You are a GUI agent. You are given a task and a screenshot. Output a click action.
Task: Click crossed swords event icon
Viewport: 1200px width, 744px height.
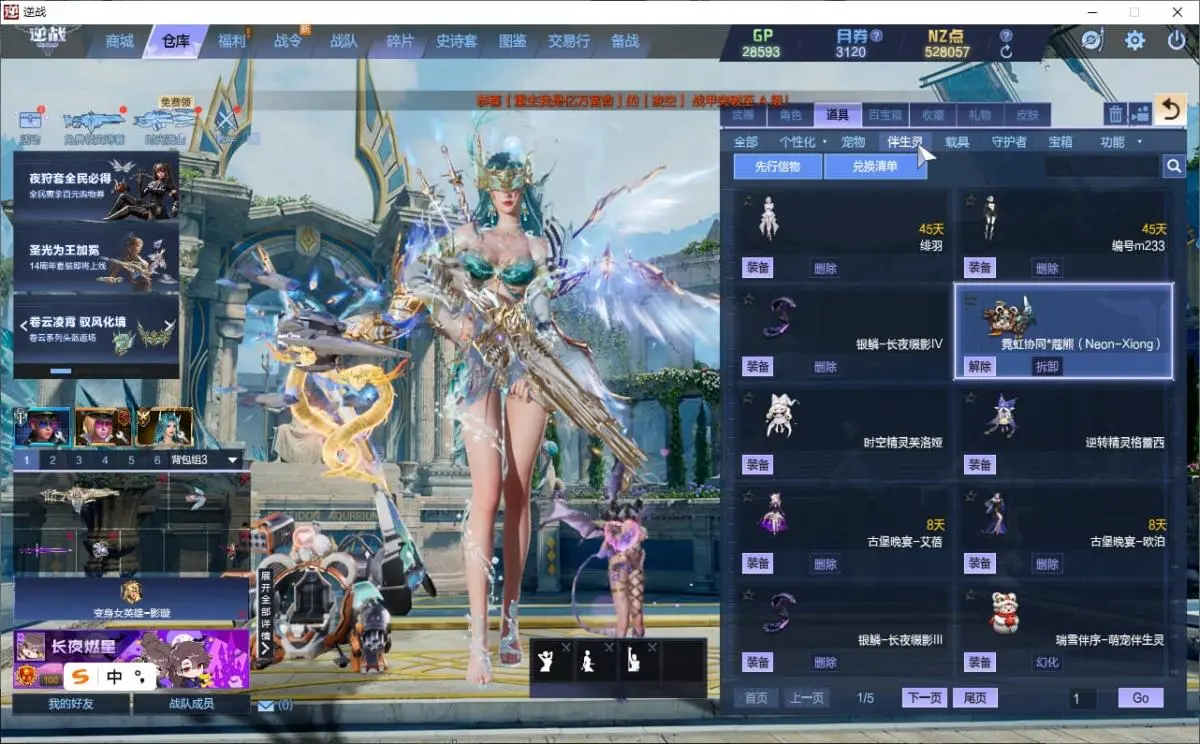tap(228, 122)
